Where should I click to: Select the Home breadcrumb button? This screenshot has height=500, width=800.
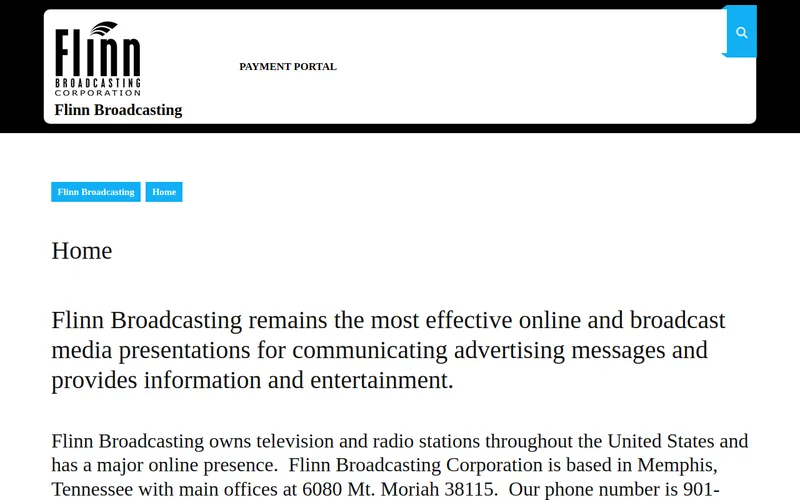[x=164, y=192]
